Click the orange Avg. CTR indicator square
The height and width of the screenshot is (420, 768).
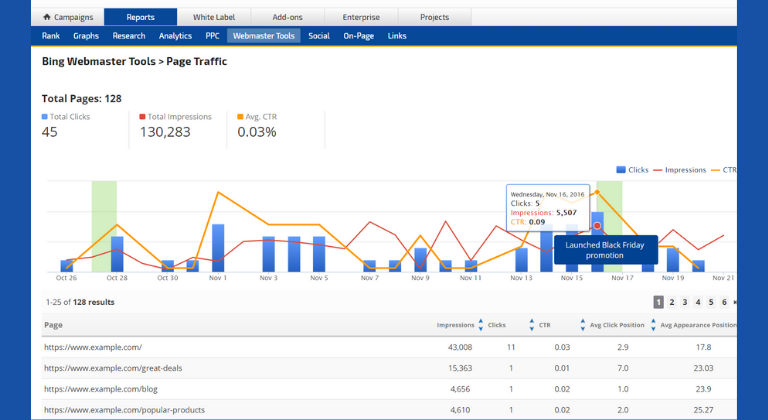click(239, 117)
